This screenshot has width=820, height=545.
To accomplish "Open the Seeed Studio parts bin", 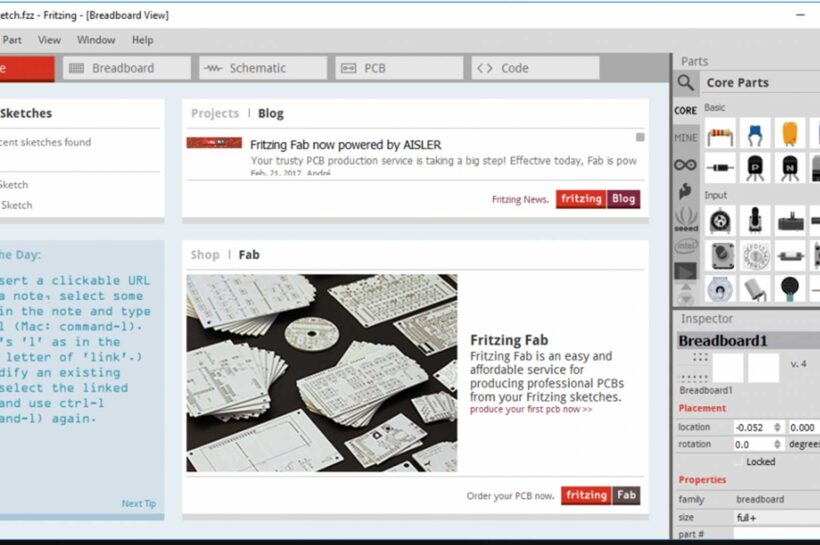I will click(685, 217).
